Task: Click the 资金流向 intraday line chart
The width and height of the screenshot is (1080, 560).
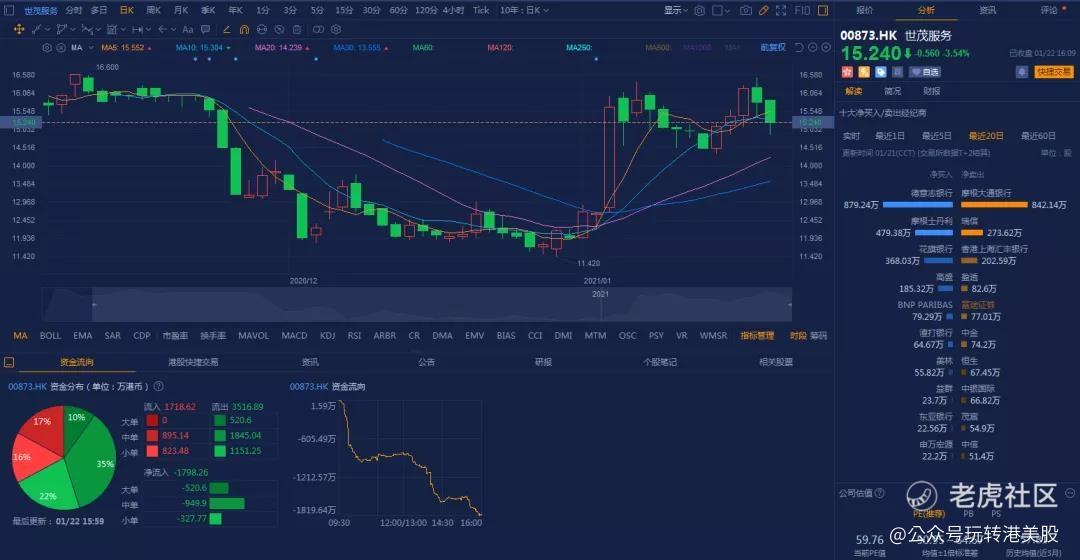Action: tap(411, 458)
